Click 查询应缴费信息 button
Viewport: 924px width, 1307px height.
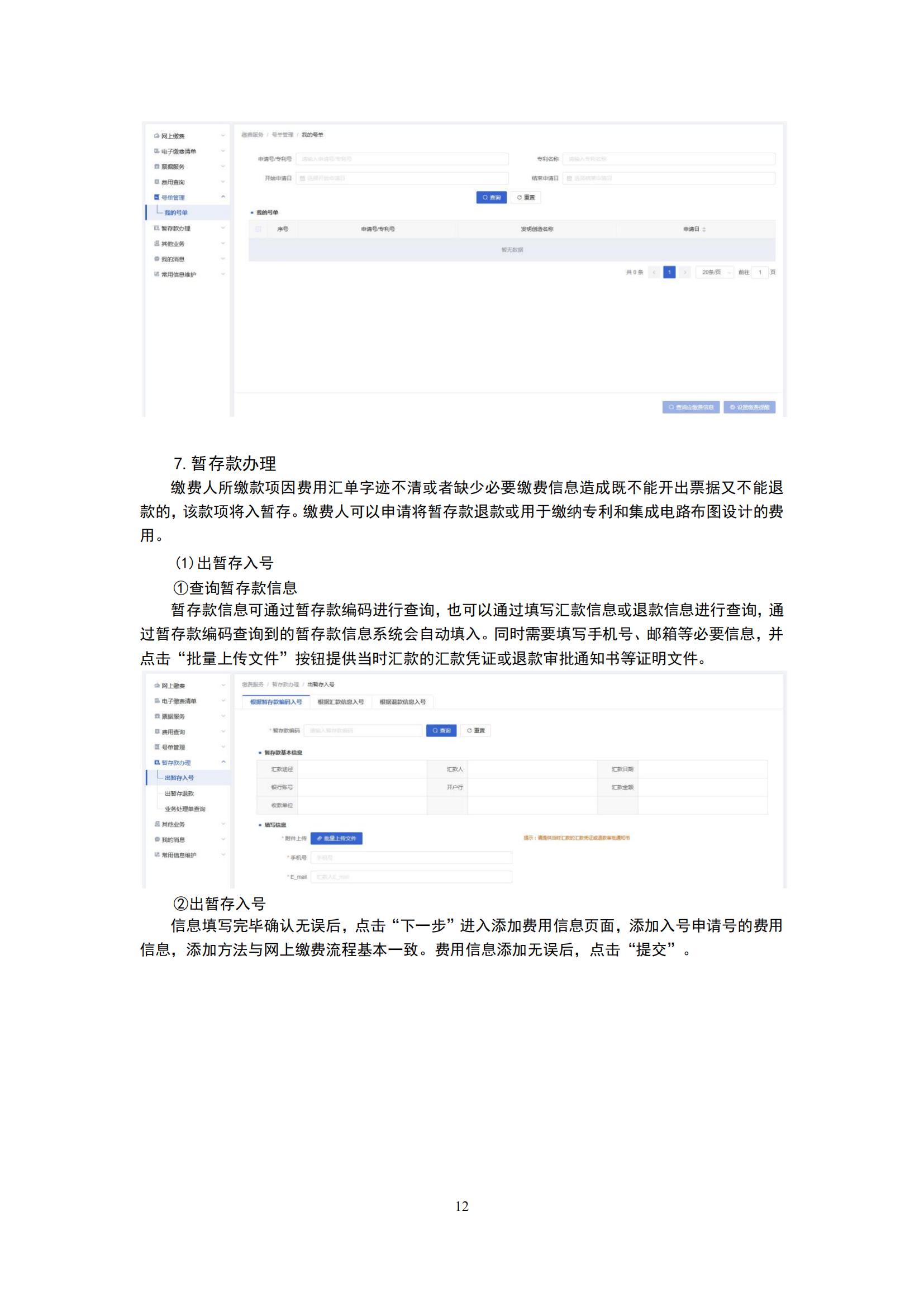(690, 407)
